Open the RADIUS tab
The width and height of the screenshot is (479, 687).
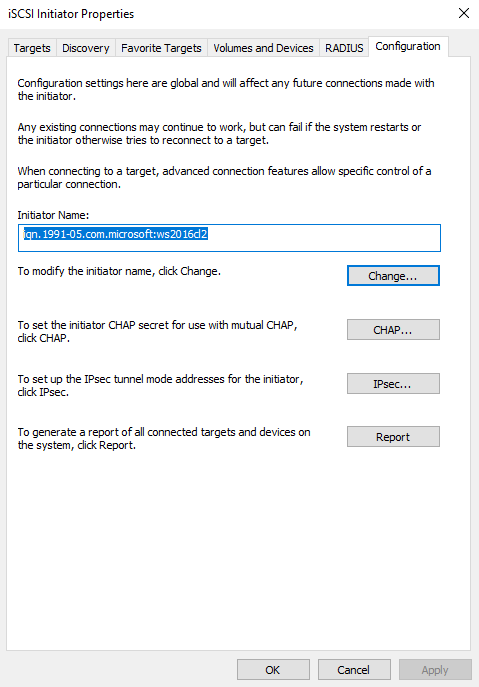pyautogui.click(x=344, y=48)
